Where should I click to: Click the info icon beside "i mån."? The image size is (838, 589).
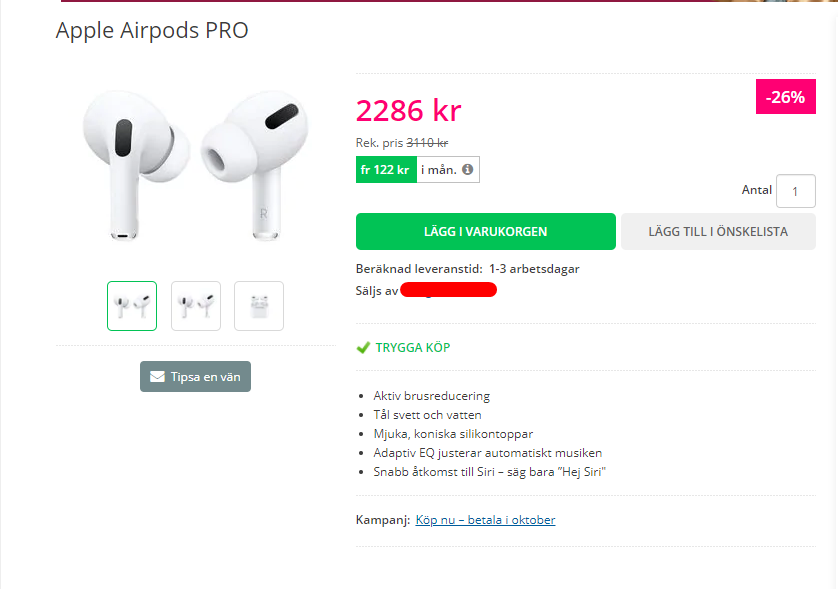467,170
